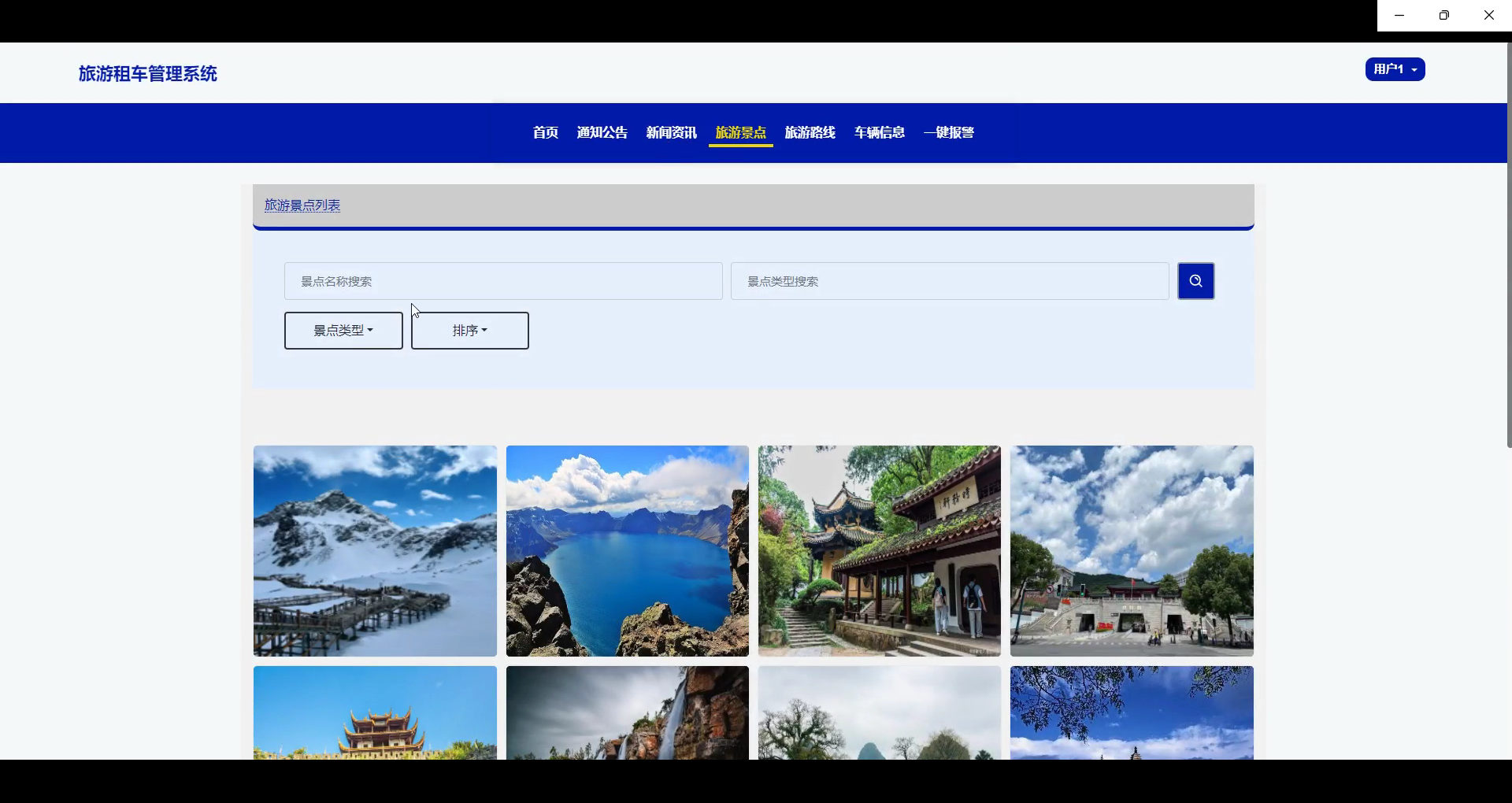Open the 用户1 account dropdown
The height and width of the screenshot is (803, 1512).
click(x=1395, y=69)
